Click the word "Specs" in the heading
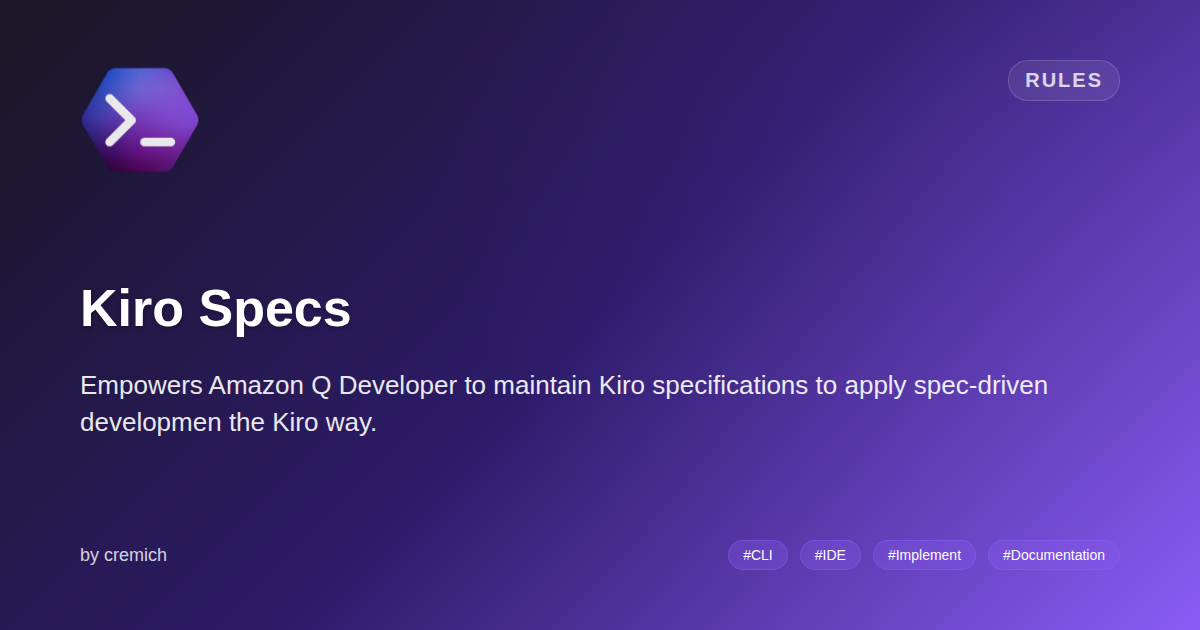 pyautogui.click(x=275, y=309)
